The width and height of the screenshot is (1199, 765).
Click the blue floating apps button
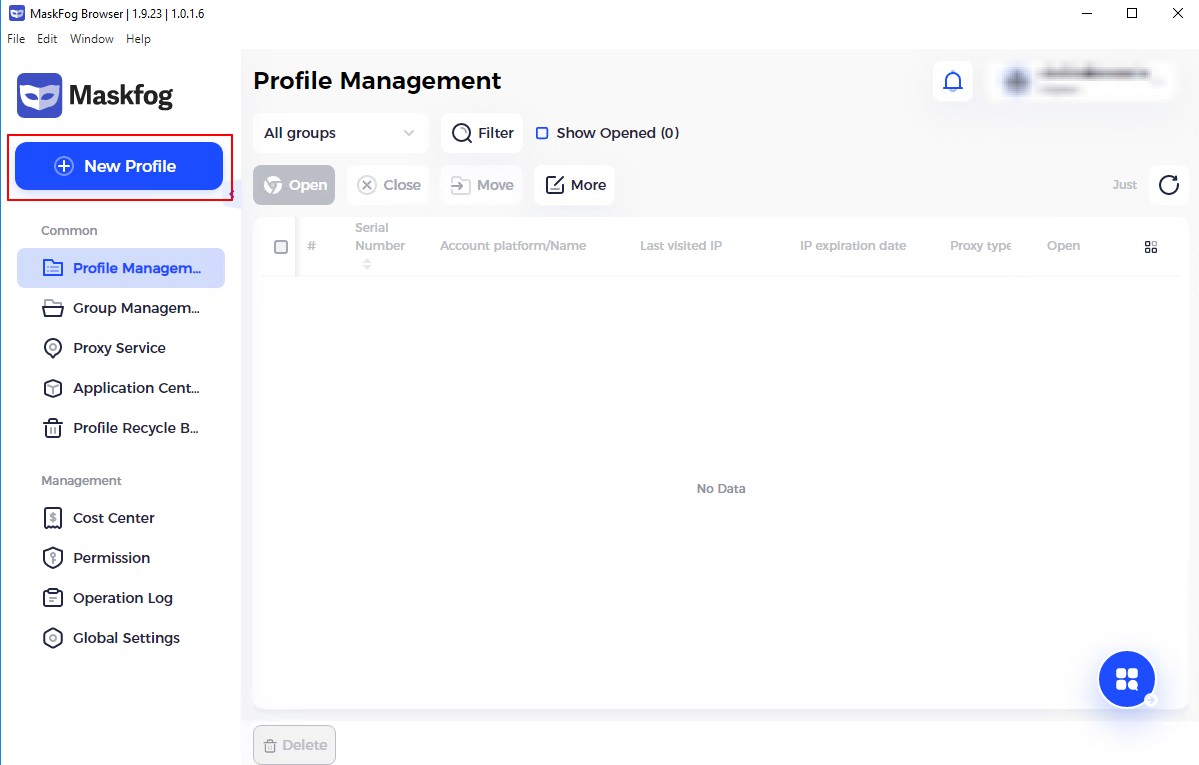[x=1127, y=679]
